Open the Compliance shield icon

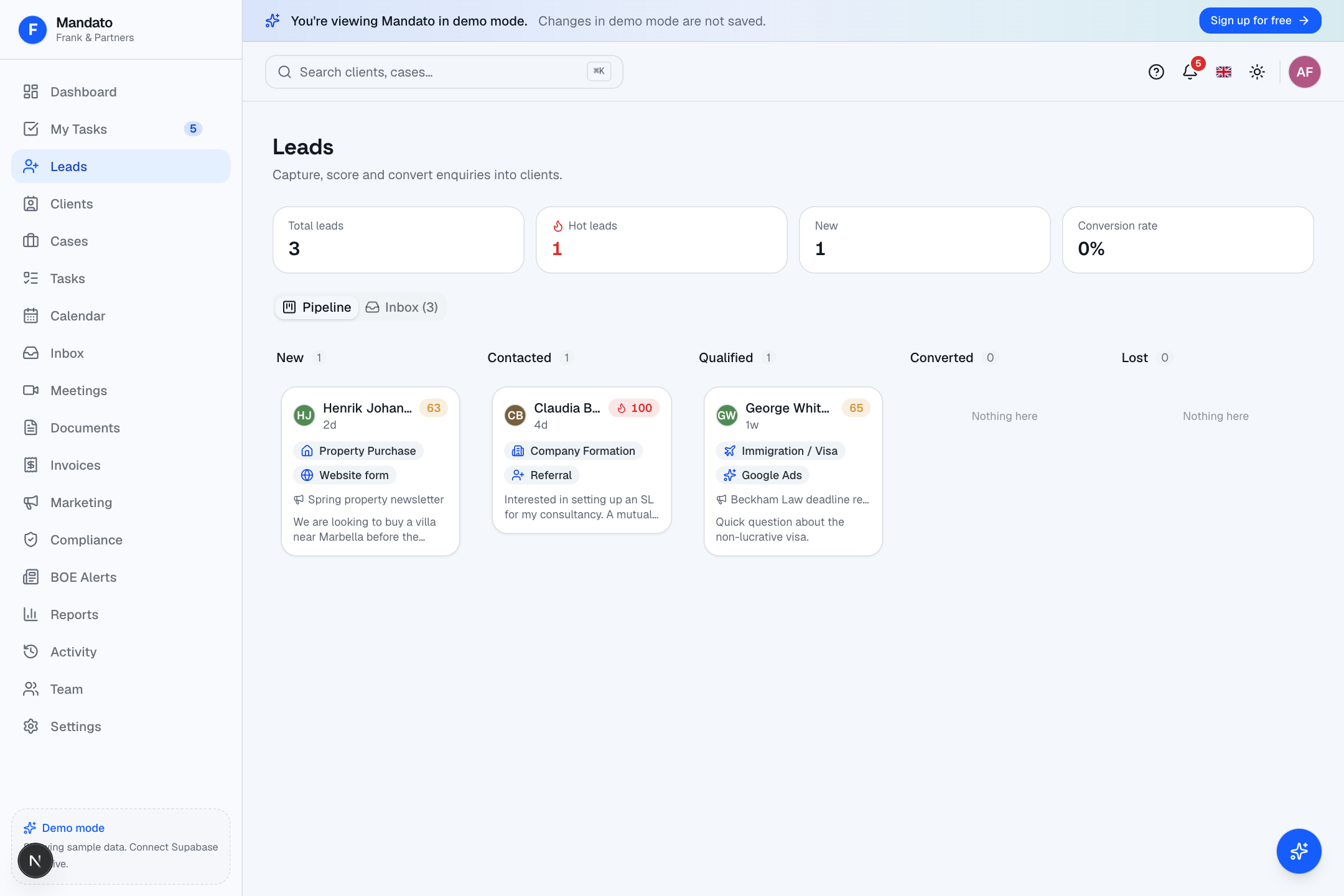[30, 540]
